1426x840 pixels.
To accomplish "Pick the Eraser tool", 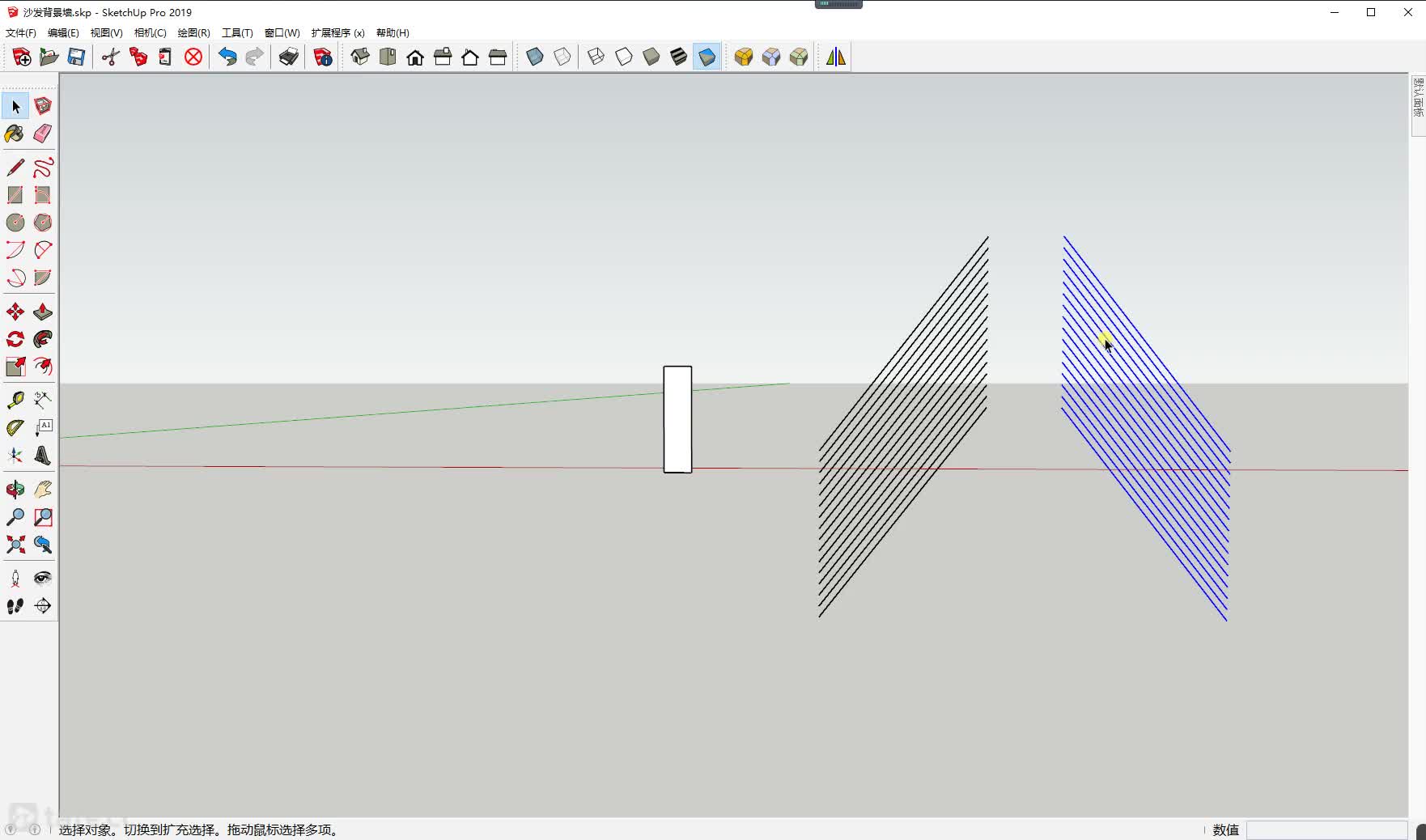I will pos(43,134).
